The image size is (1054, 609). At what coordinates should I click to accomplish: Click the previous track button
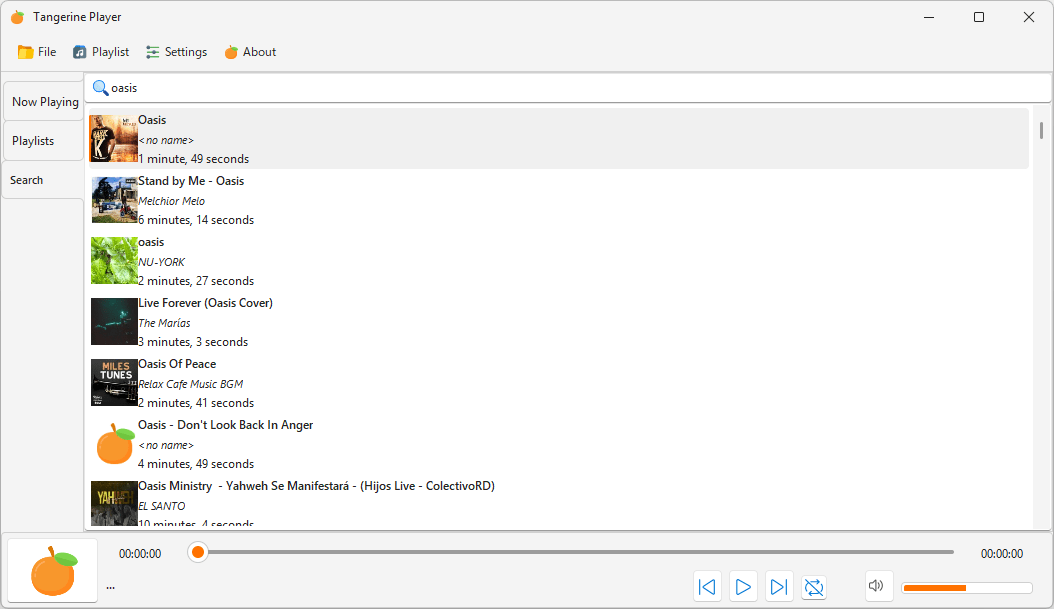click(x=707, y=587)
